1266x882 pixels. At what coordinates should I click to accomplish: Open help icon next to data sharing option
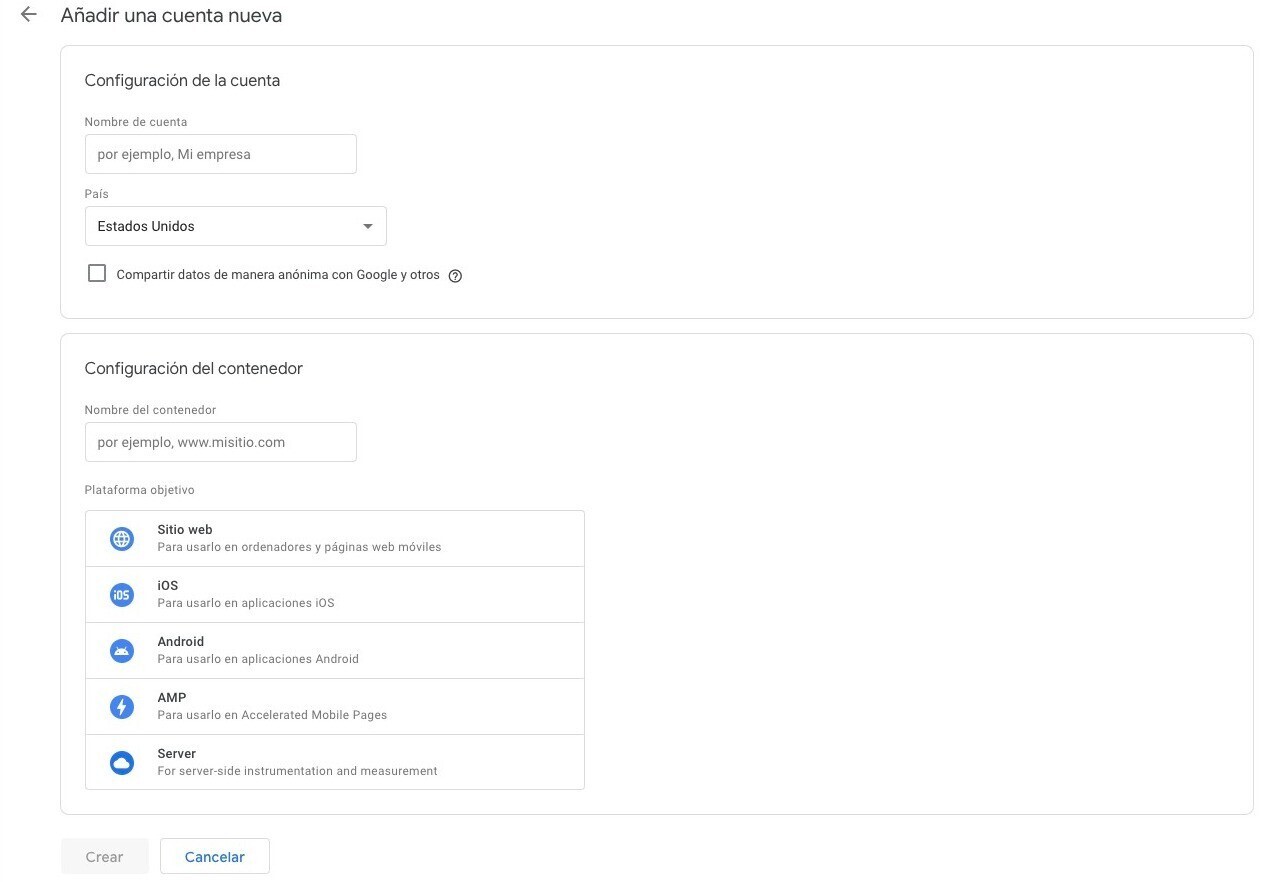(x=455, y=276)
